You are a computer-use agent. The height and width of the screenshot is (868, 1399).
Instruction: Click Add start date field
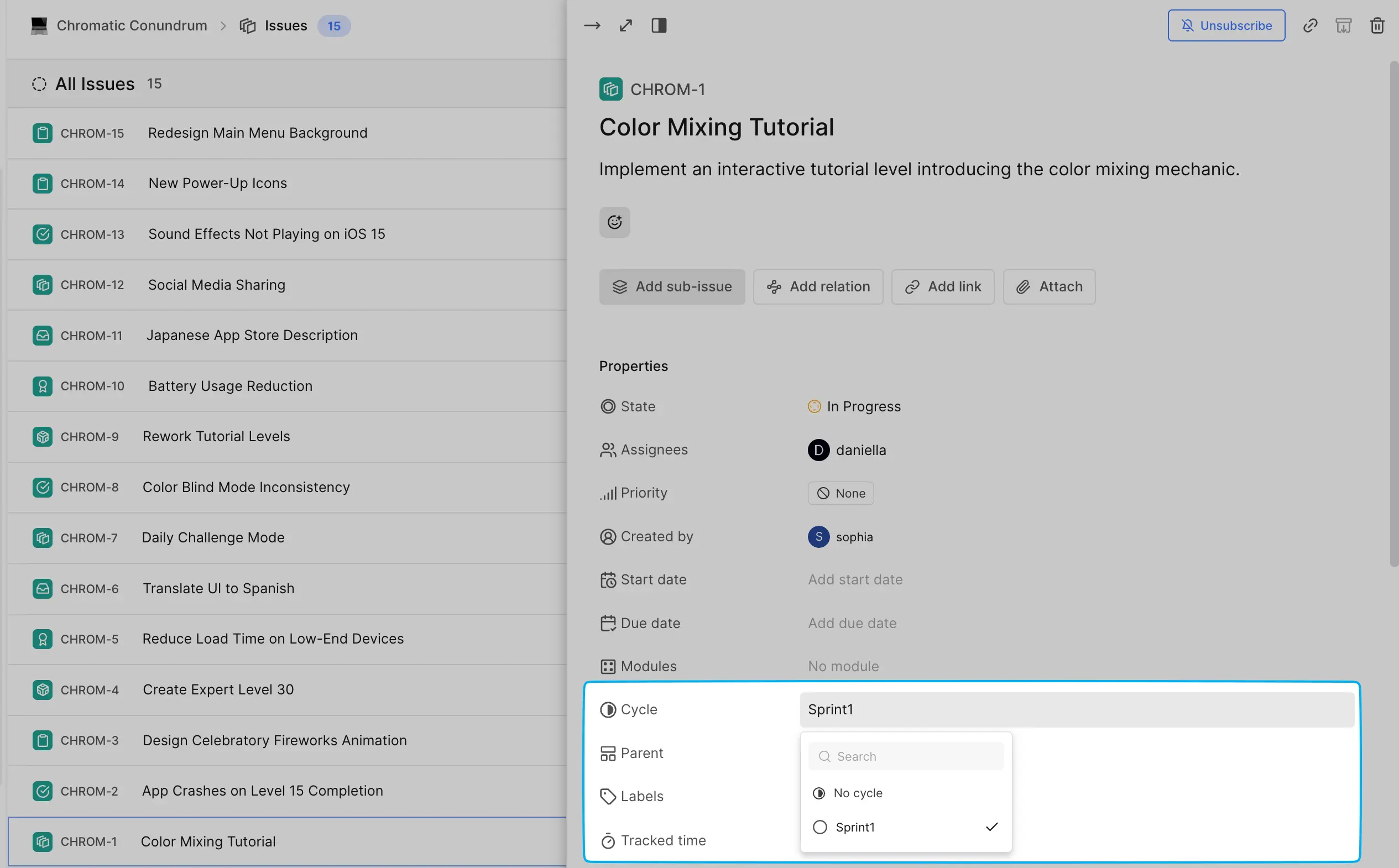point(855,580)
